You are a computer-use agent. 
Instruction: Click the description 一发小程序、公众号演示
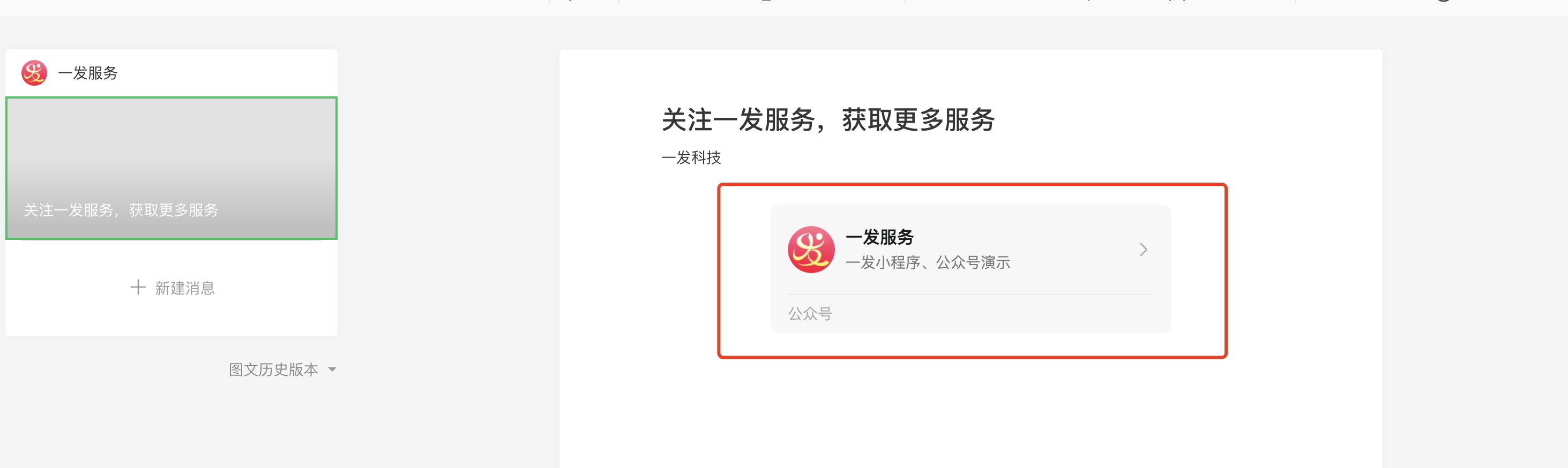tap(928, 262)
